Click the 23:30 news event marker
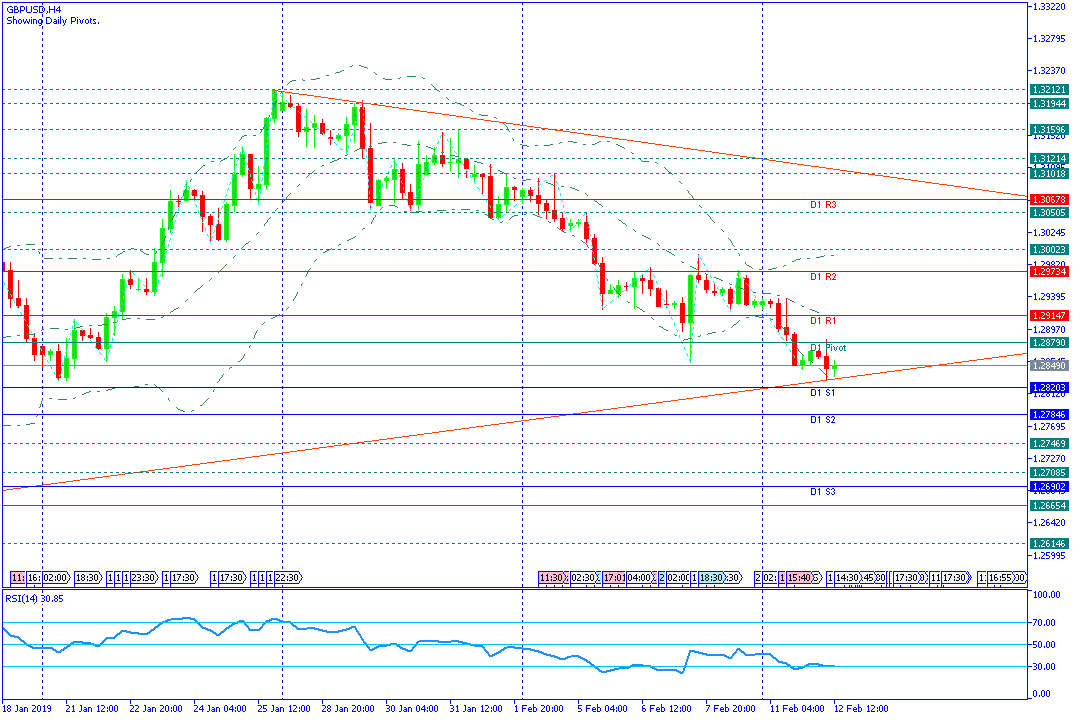 point(144,577)
